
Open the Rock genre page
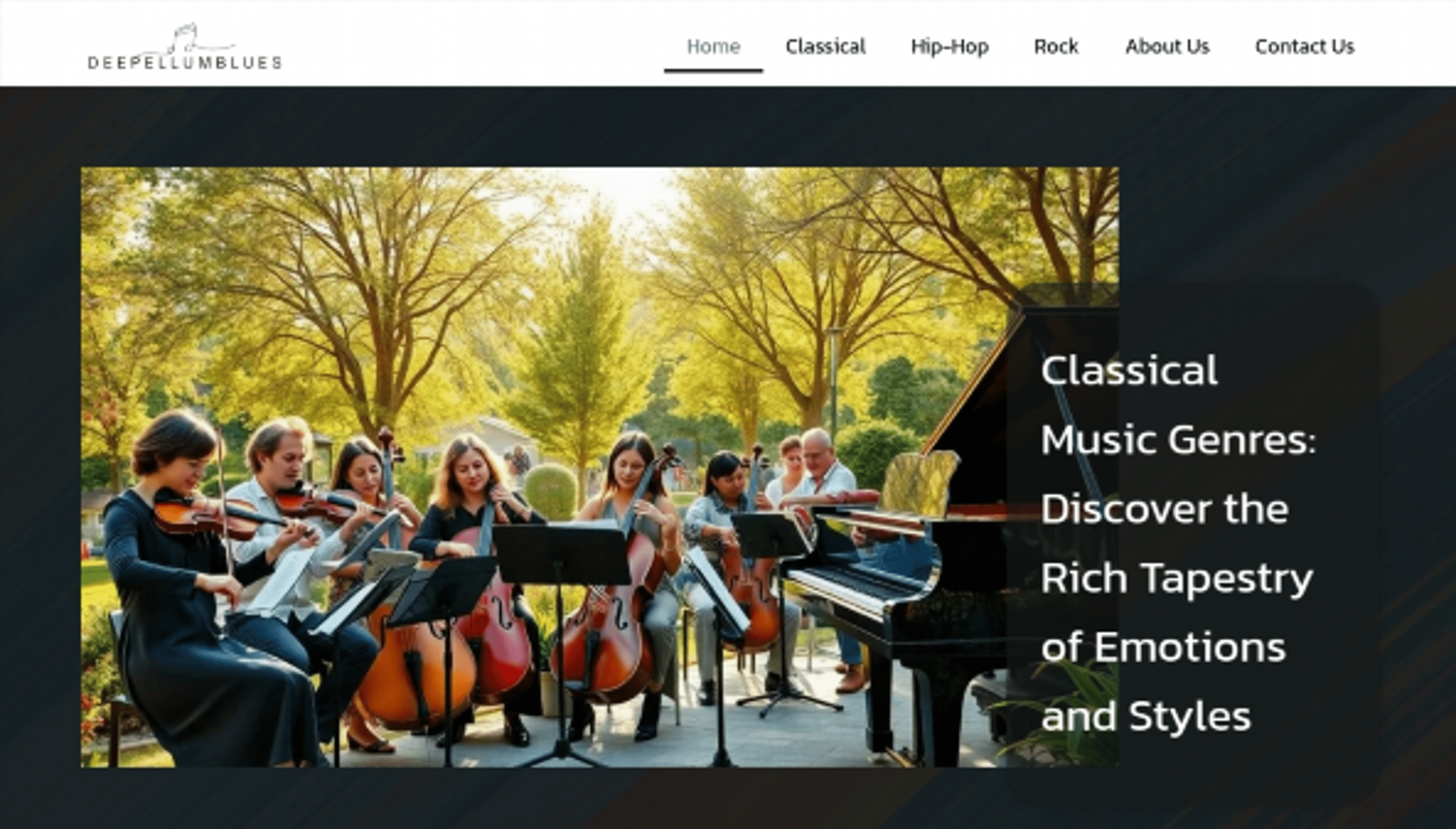pos(1056,46)
